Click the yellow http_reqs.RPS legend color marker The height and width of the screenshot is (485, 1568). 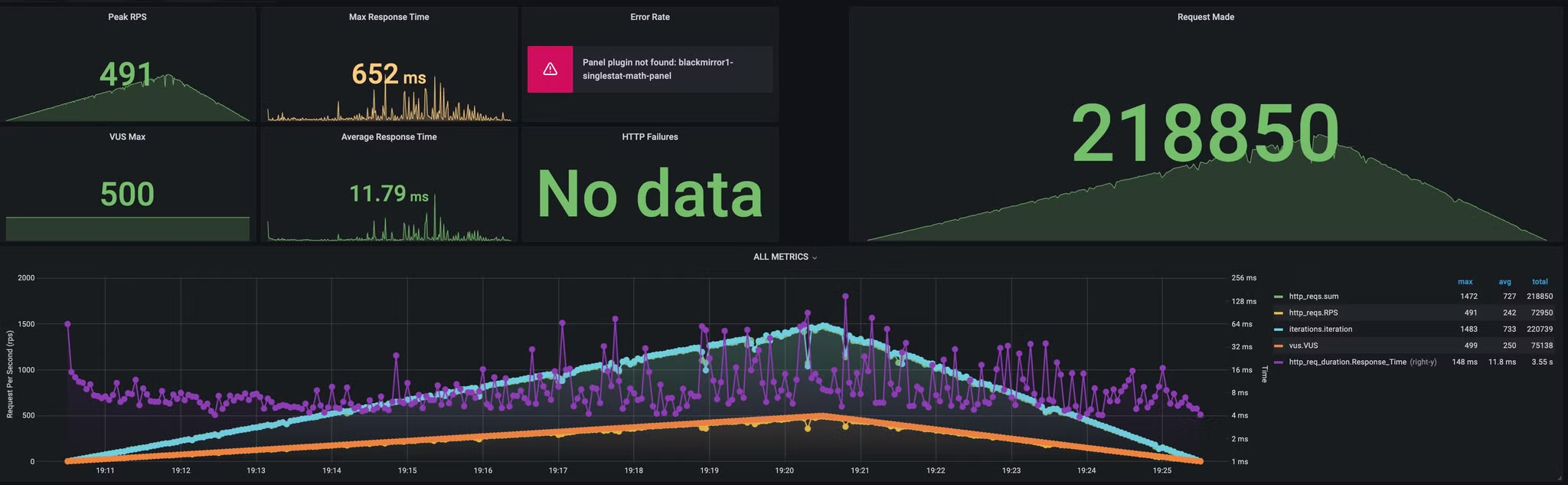pyautogui.click(x=1278, y=313)
